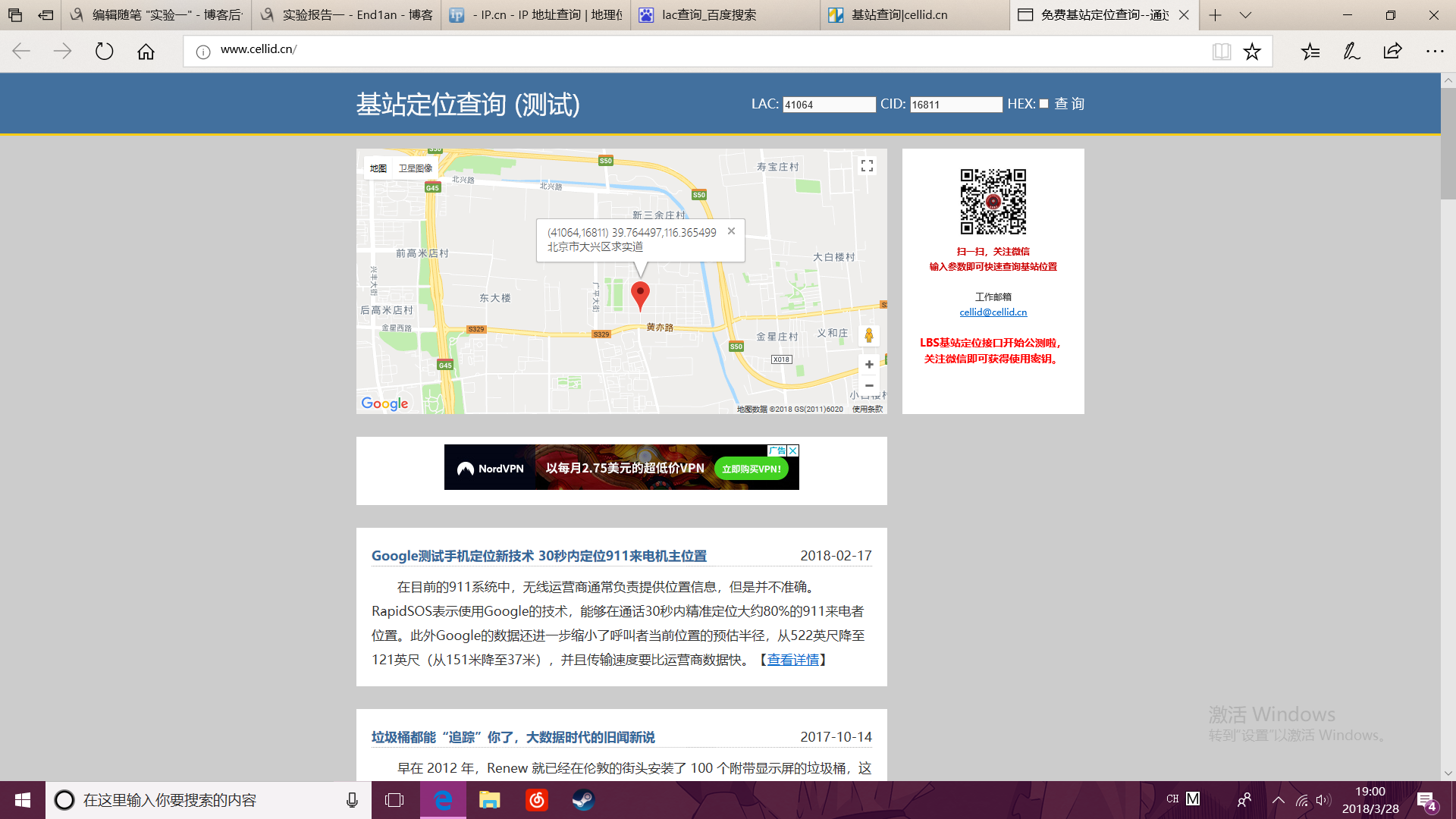
Task: Open reading view book icon
Action: tap(1221, 52)
